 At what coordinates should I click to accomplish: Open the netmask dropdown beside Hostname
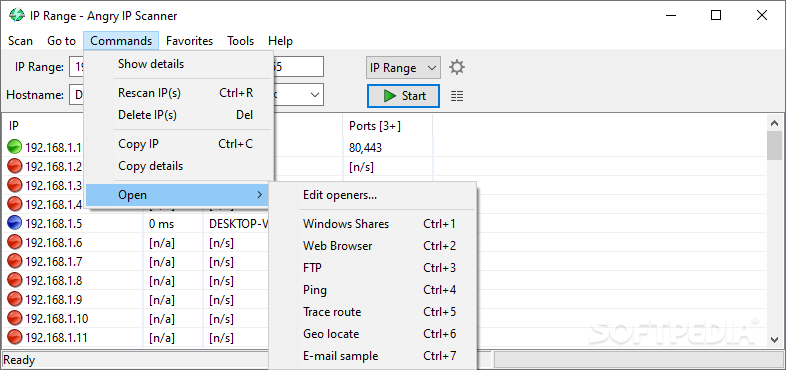315,94
